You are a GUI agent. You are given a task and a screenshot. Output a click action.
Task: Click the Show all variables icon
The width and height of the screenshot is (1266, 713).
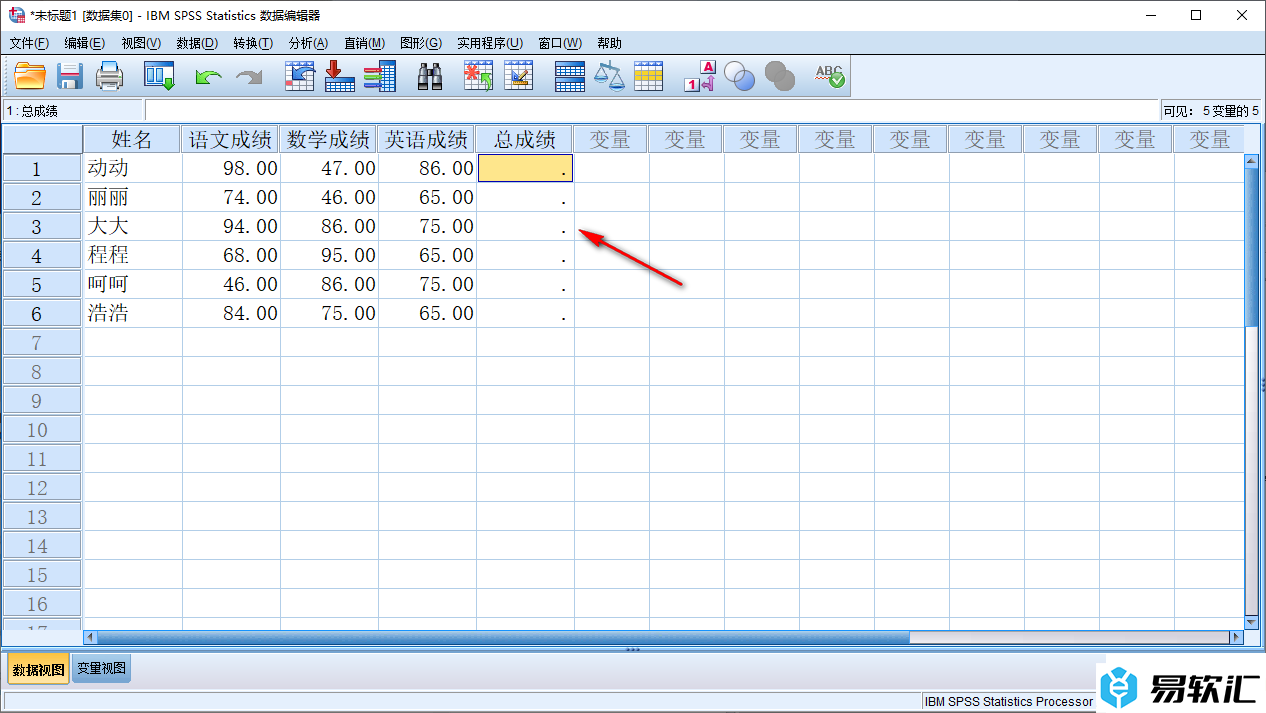pos(780,76)
